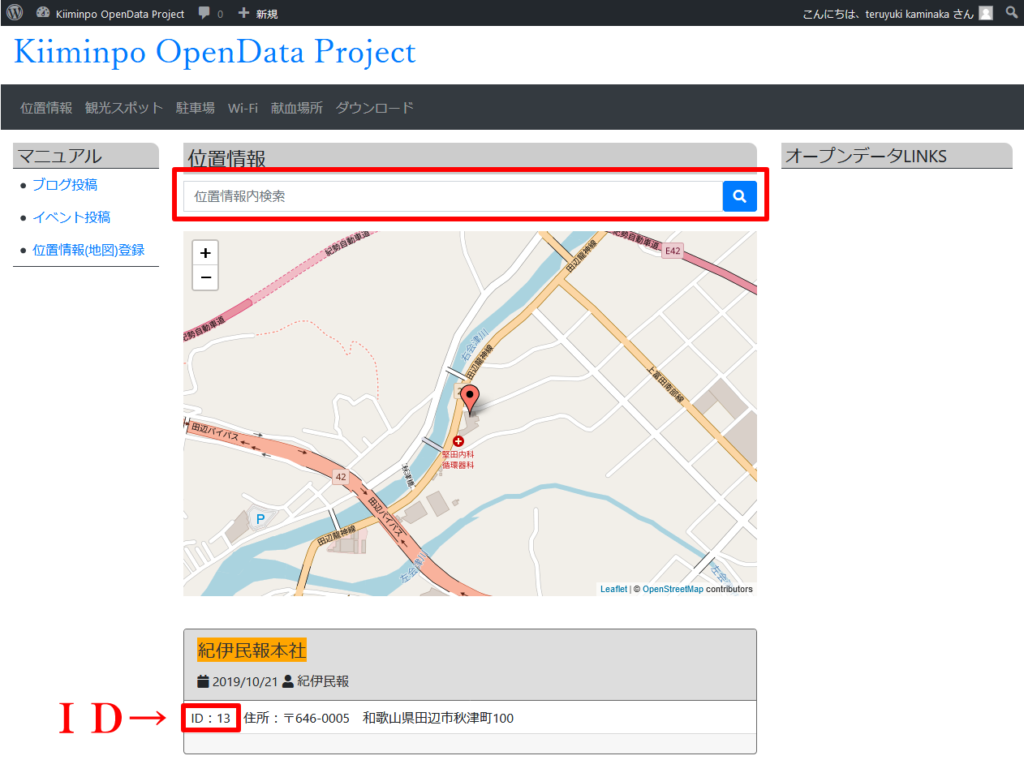Open 新規 menu in admin bar
Viewport: 1024px width, 760px height.
258,14
